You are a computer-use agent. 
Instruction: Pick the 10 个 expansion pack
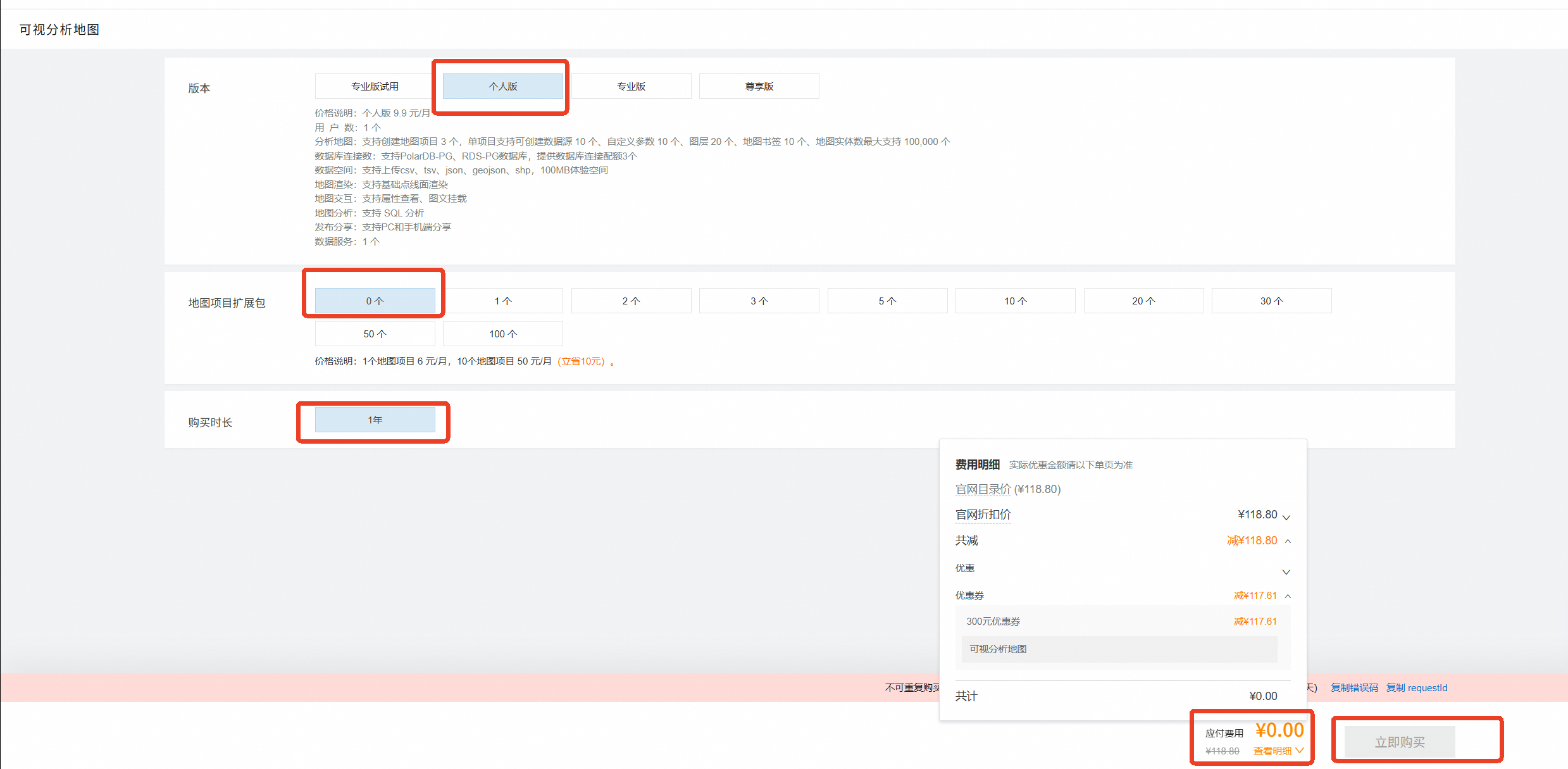coord(1015,301)
